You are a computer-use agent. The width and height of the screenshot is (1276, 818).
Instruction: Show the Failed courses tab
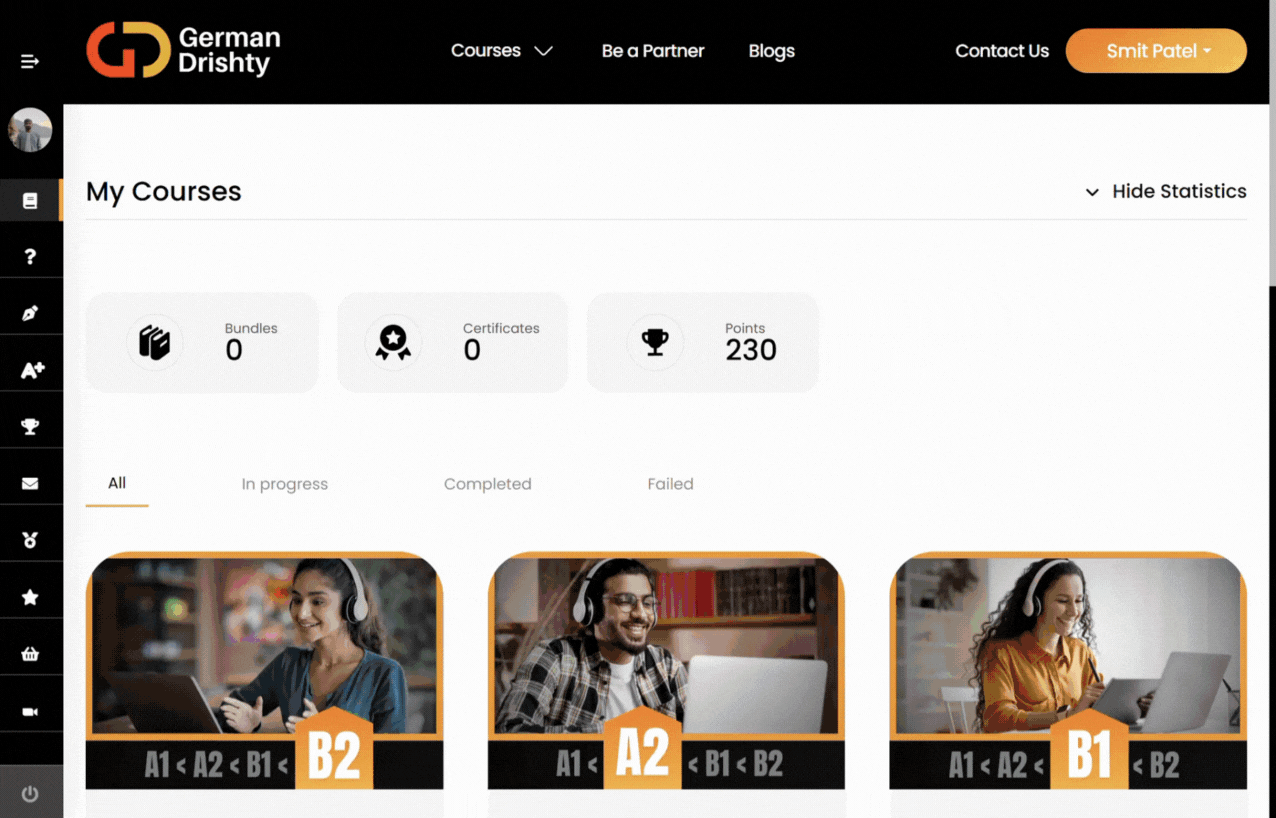click(x=670, y=484)
